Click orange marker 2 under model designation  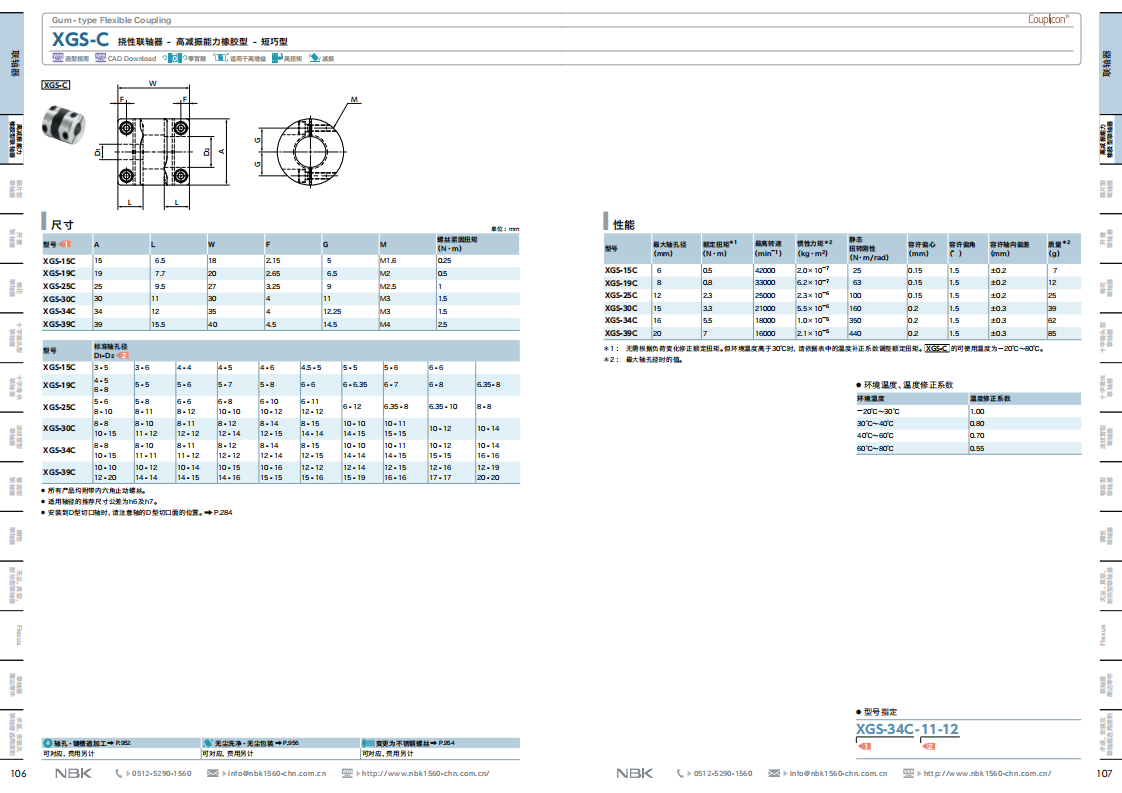coord(928,746)
